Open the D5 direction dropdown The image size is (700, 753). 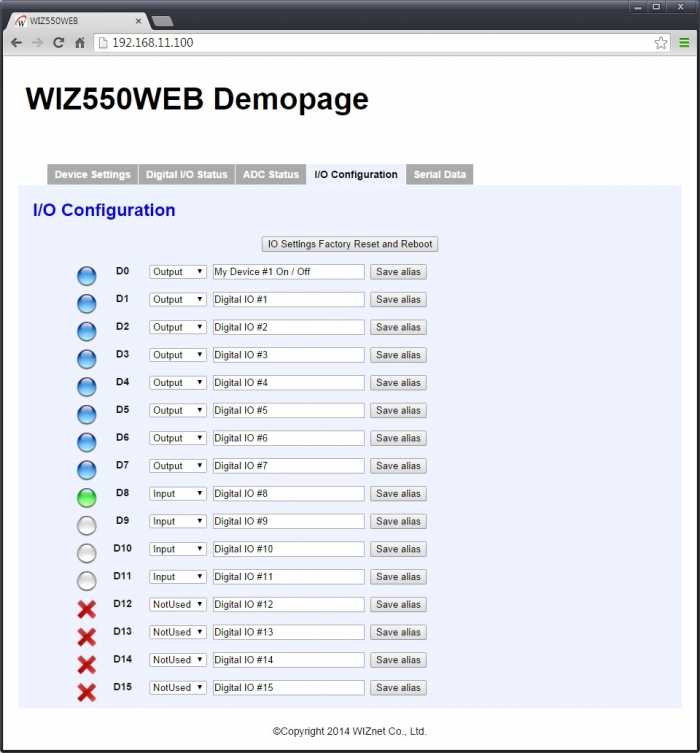(178, 411)
